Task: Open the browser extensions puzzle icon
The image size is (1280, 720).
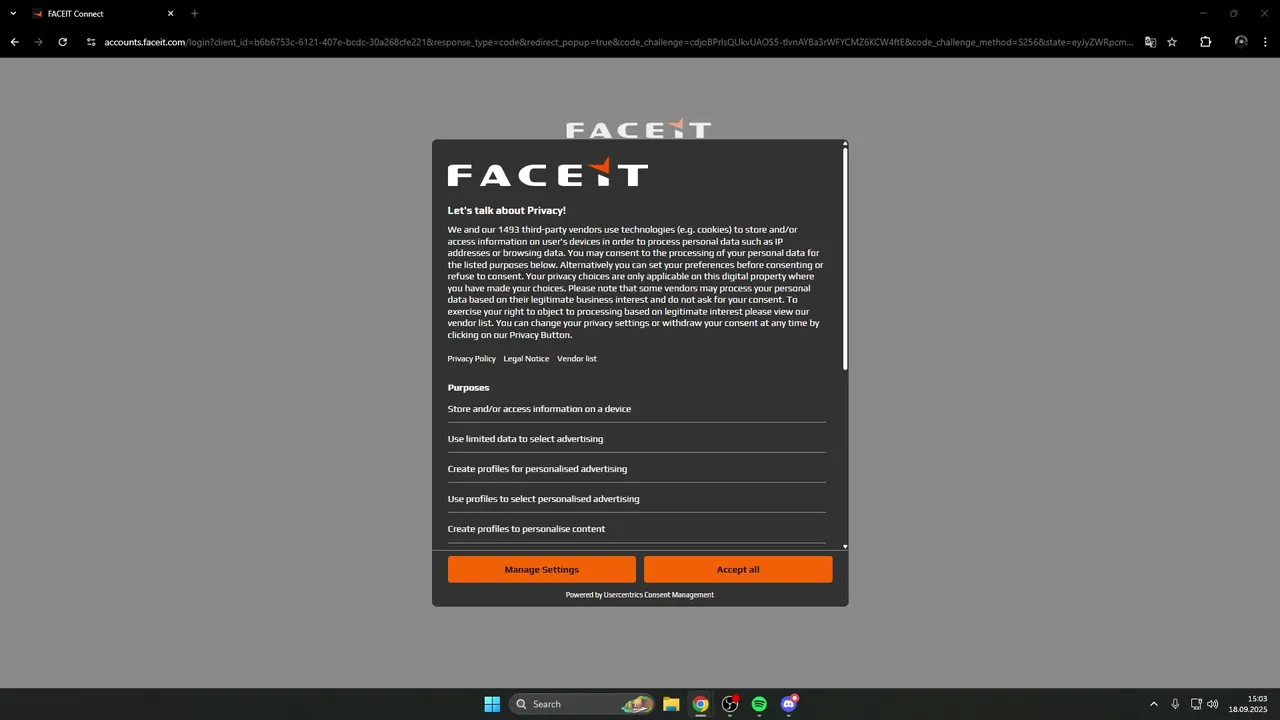Action: pos(1205,42)
